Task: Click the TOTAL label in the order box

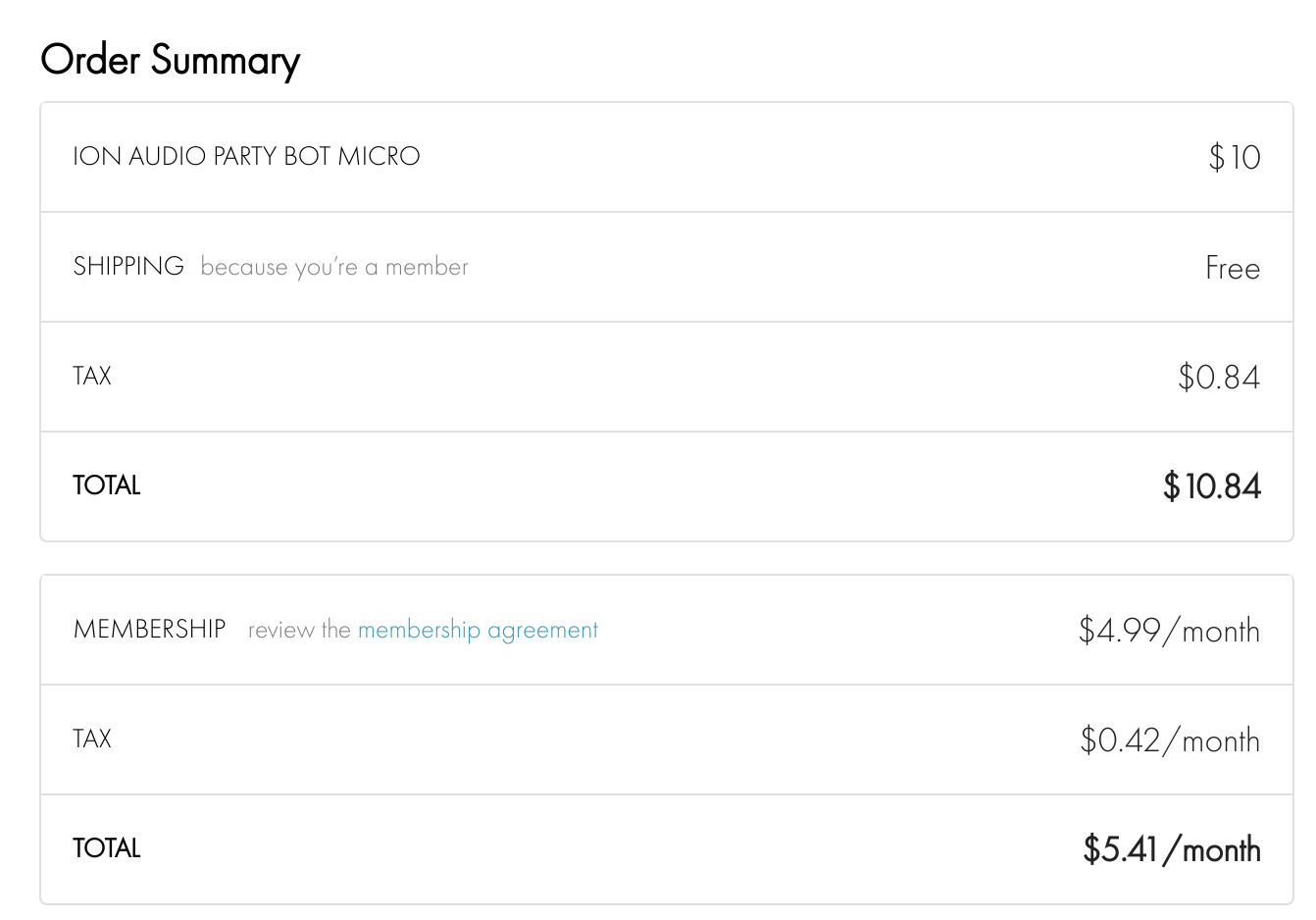Action: pyautogui.click(x=107, y=486)
